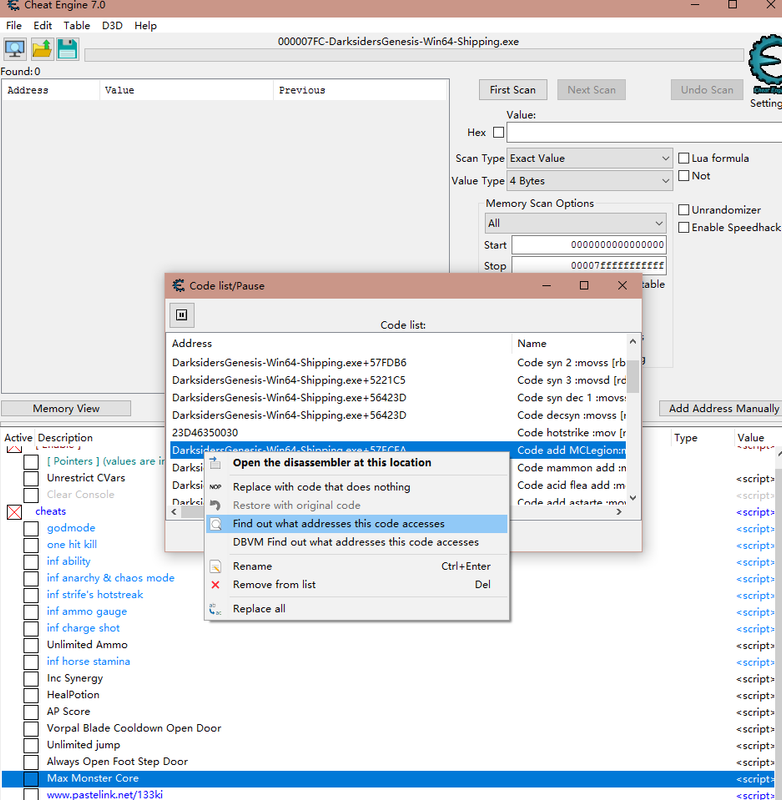
Task: Click the Code list window title icon
Action: coord(179,286)
